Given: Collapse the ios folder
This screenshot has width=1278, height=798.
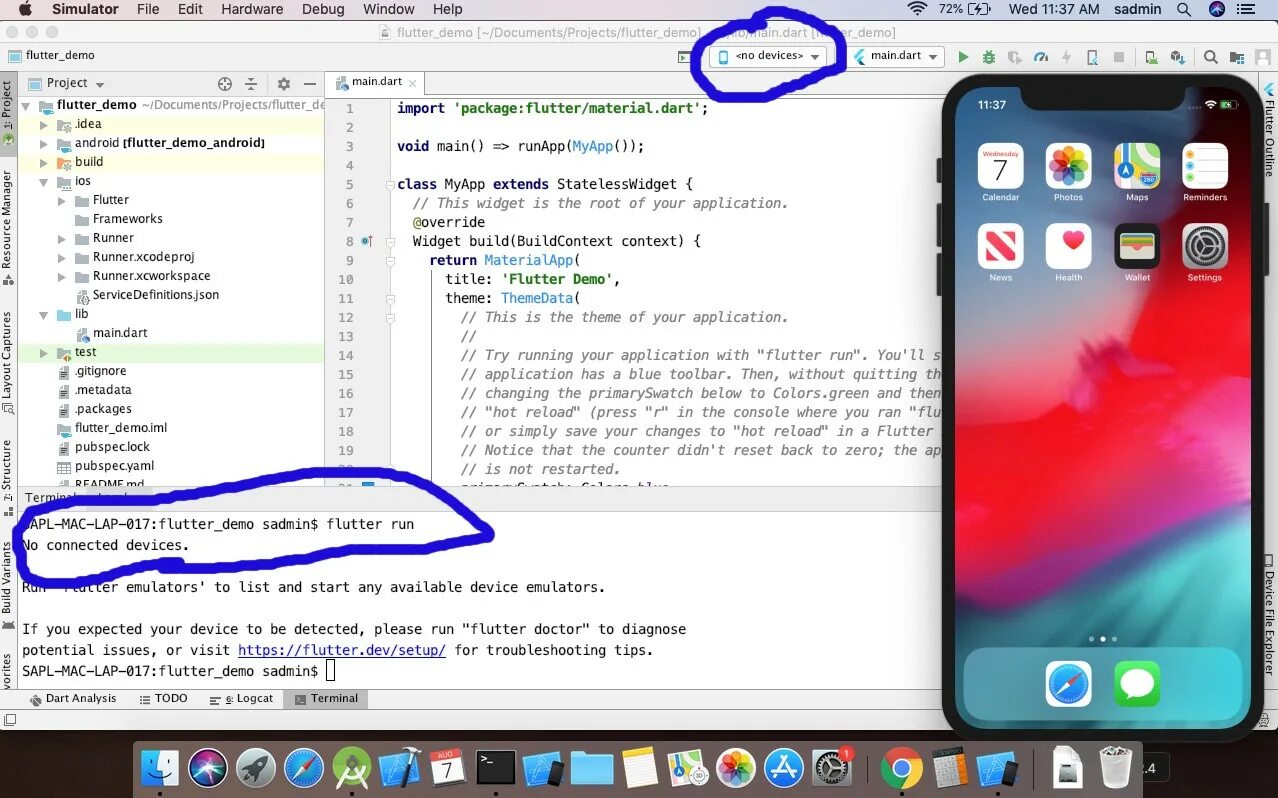Looking at the screenshot, I should pyautogui.click(x=43, y=182).
